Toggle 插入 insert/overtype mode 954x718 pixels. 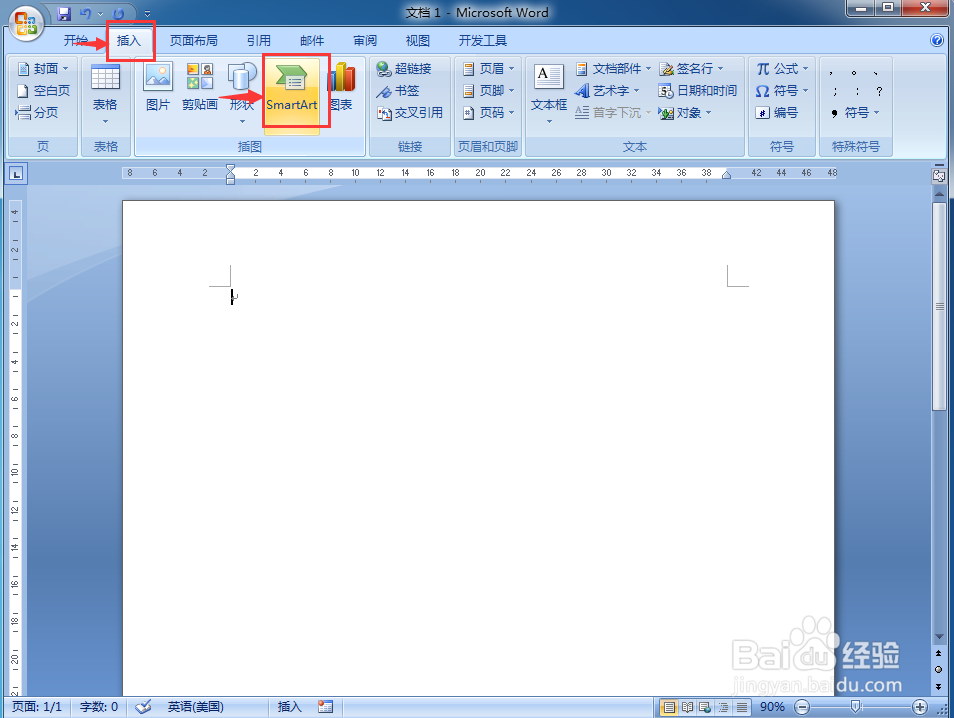pyautogui.click(x=290, y=707)
